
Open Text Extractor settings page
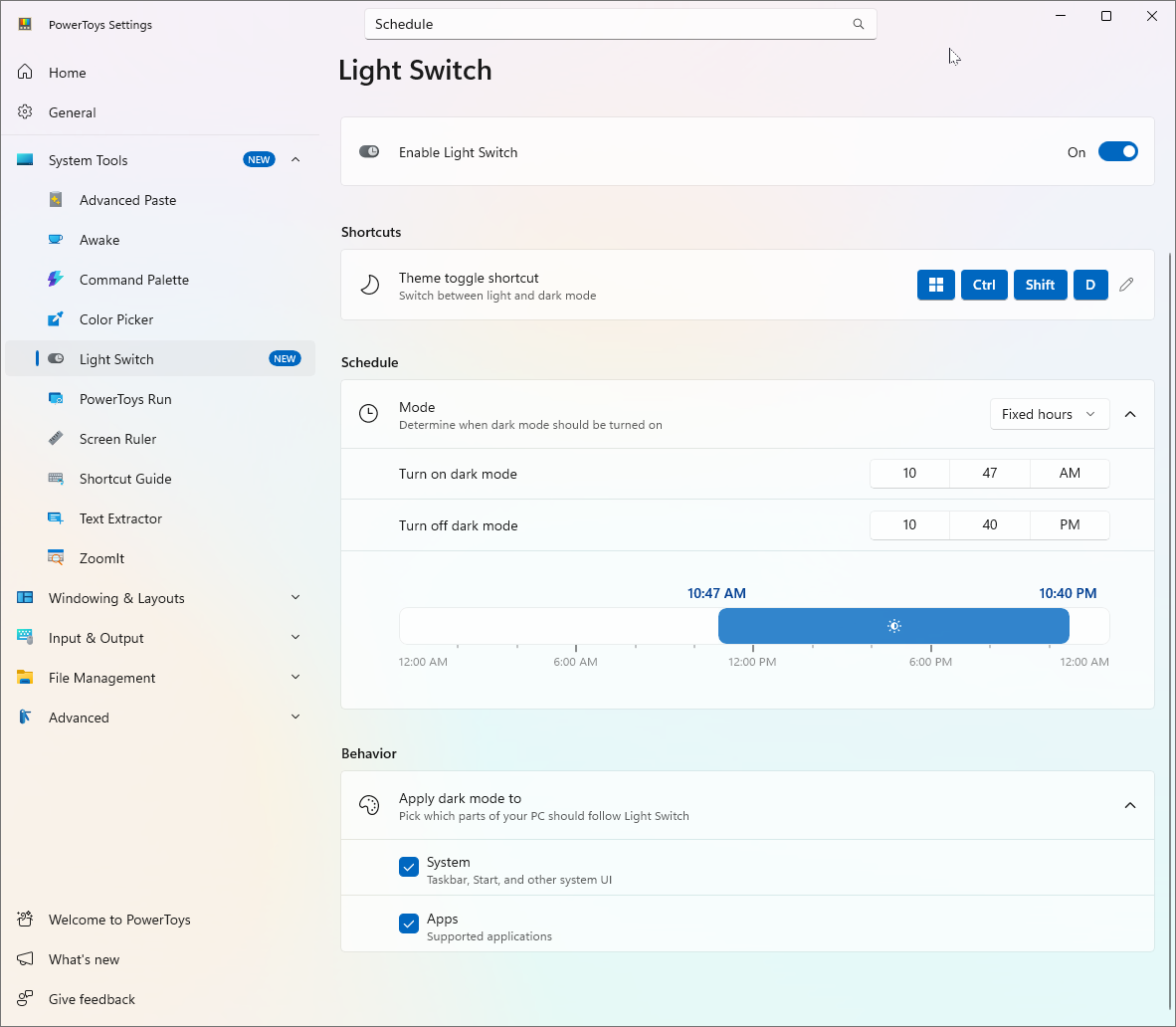point(160,518)
